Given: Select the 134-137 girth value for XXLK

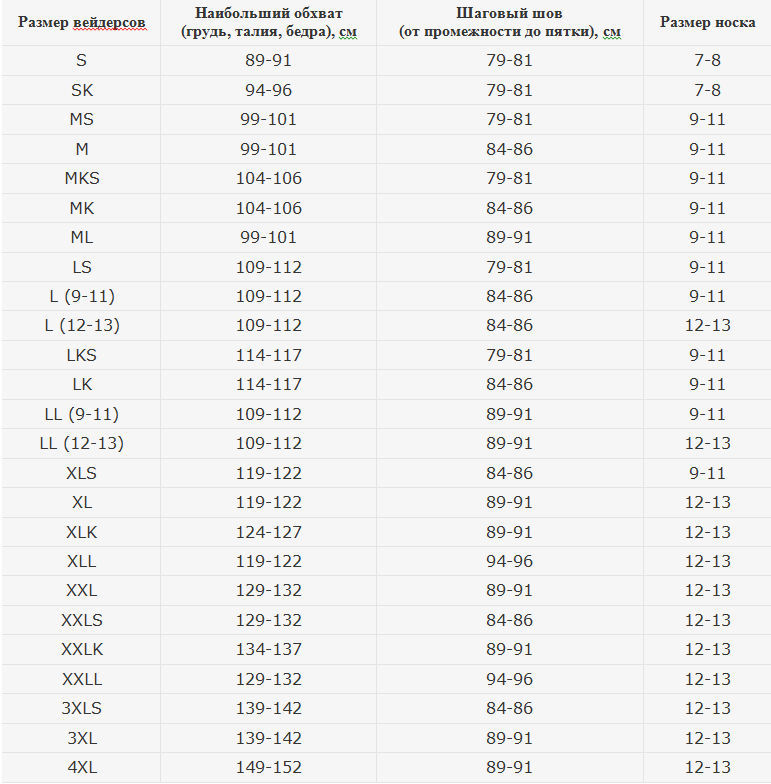Looking at the screenshot, I should [x=268, y=649].
